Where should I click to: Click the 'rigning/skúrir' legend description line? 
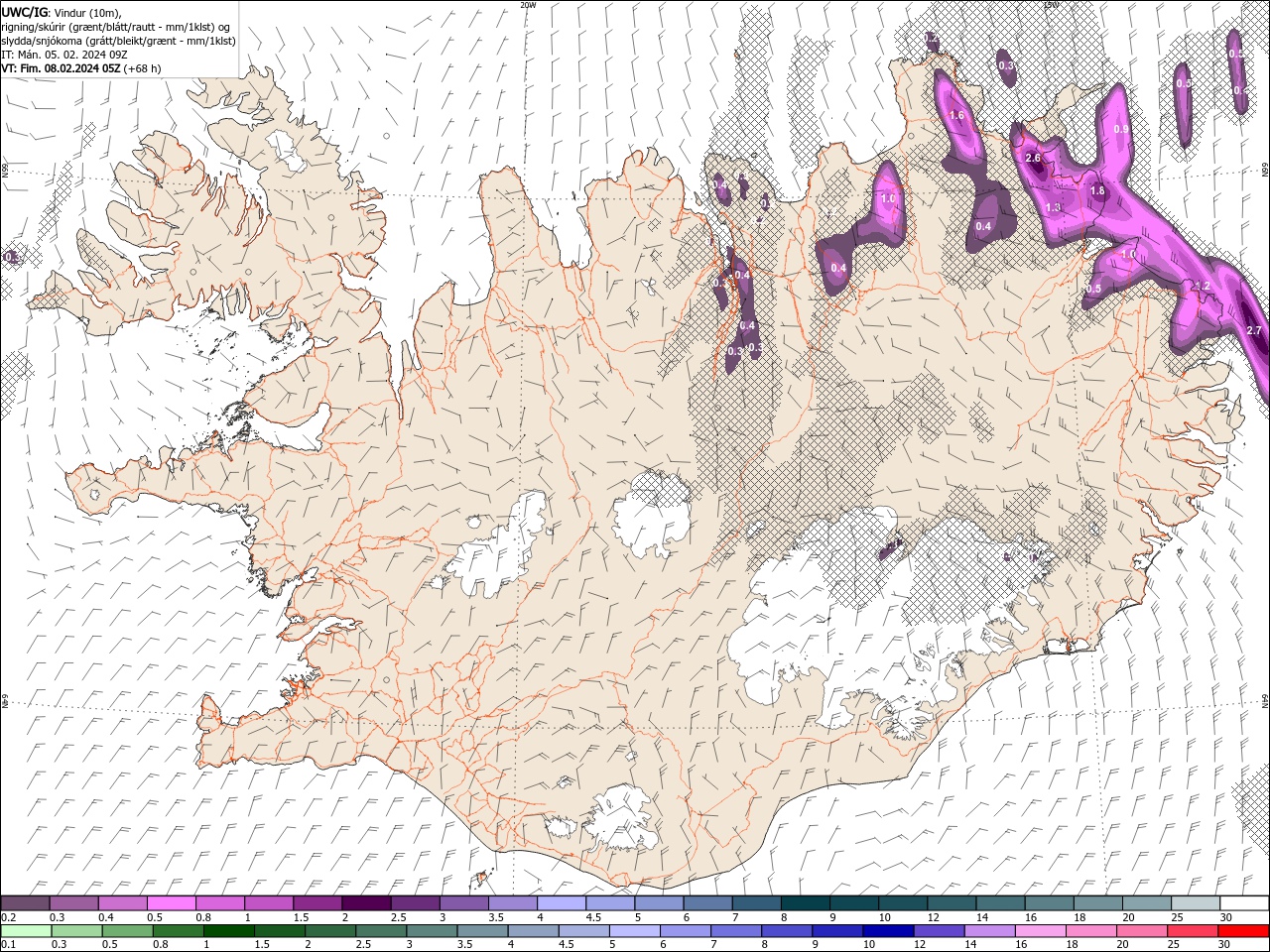click(x=116, y=27)
